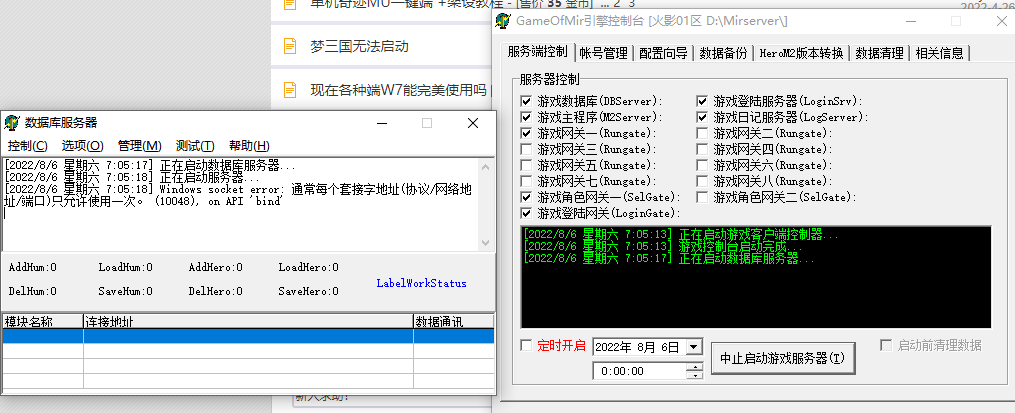Click SaveHero:0 counter text
The width and height of the screenshot is (1015, 413).
click(x=309, y=291)
